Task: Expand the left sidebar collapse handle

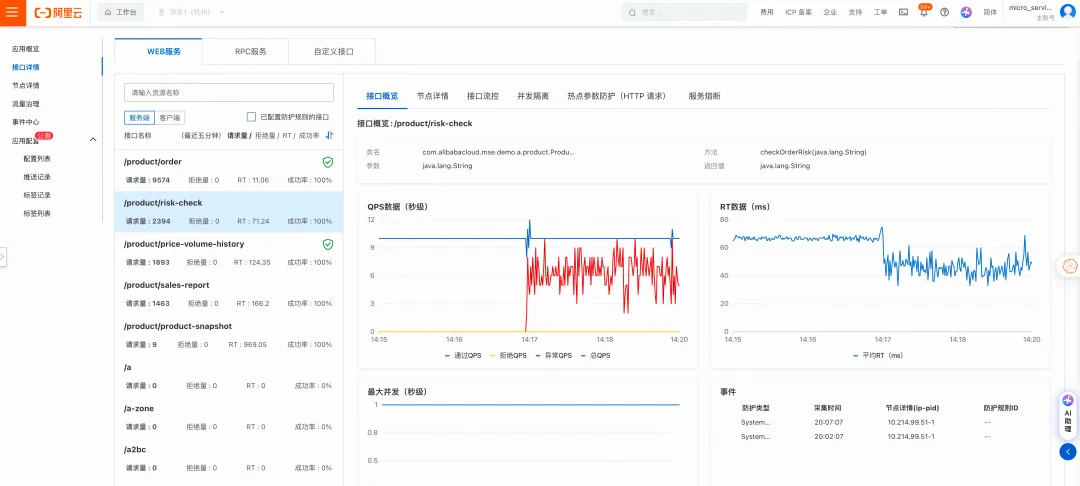Action: (x=3, y=257)
